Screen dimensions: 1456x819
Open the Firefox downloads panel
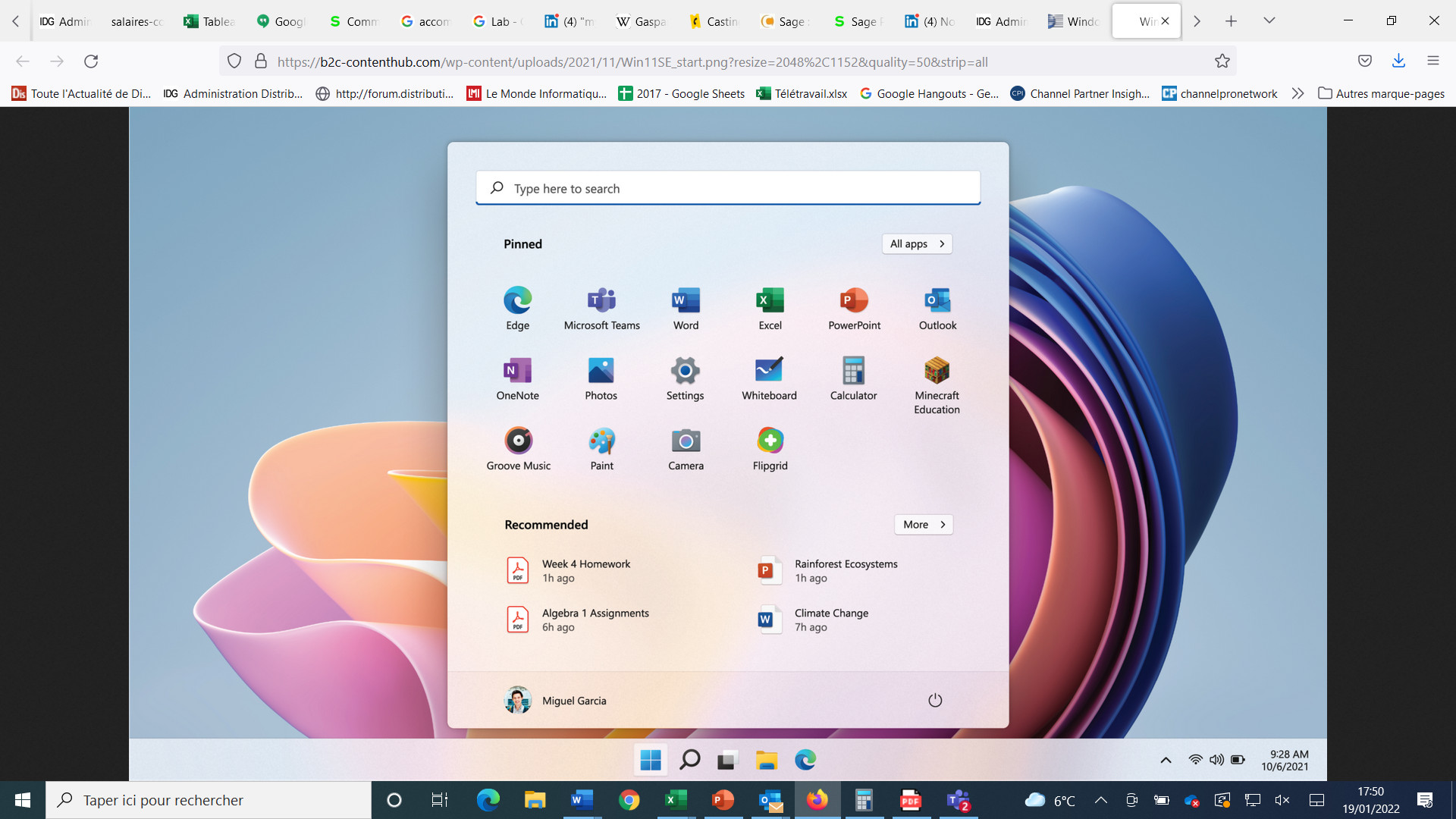pos(1398,61)
